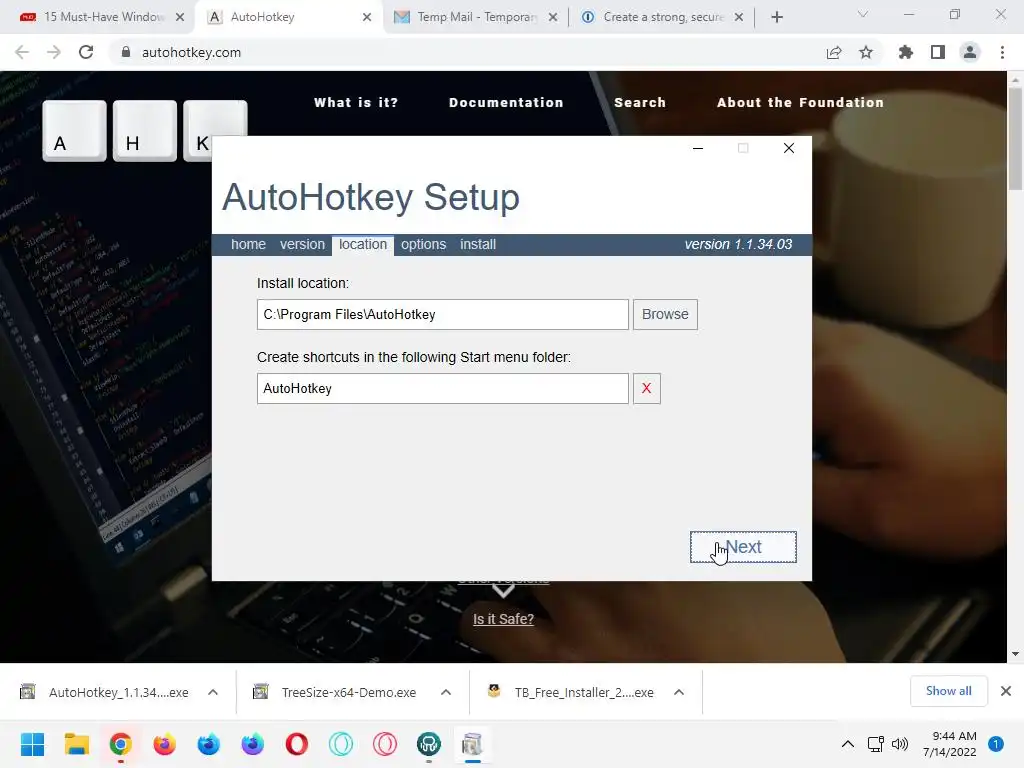Follow the 'Is it Safe?' link
The image size is (1024, 768).
pos(504,619)
